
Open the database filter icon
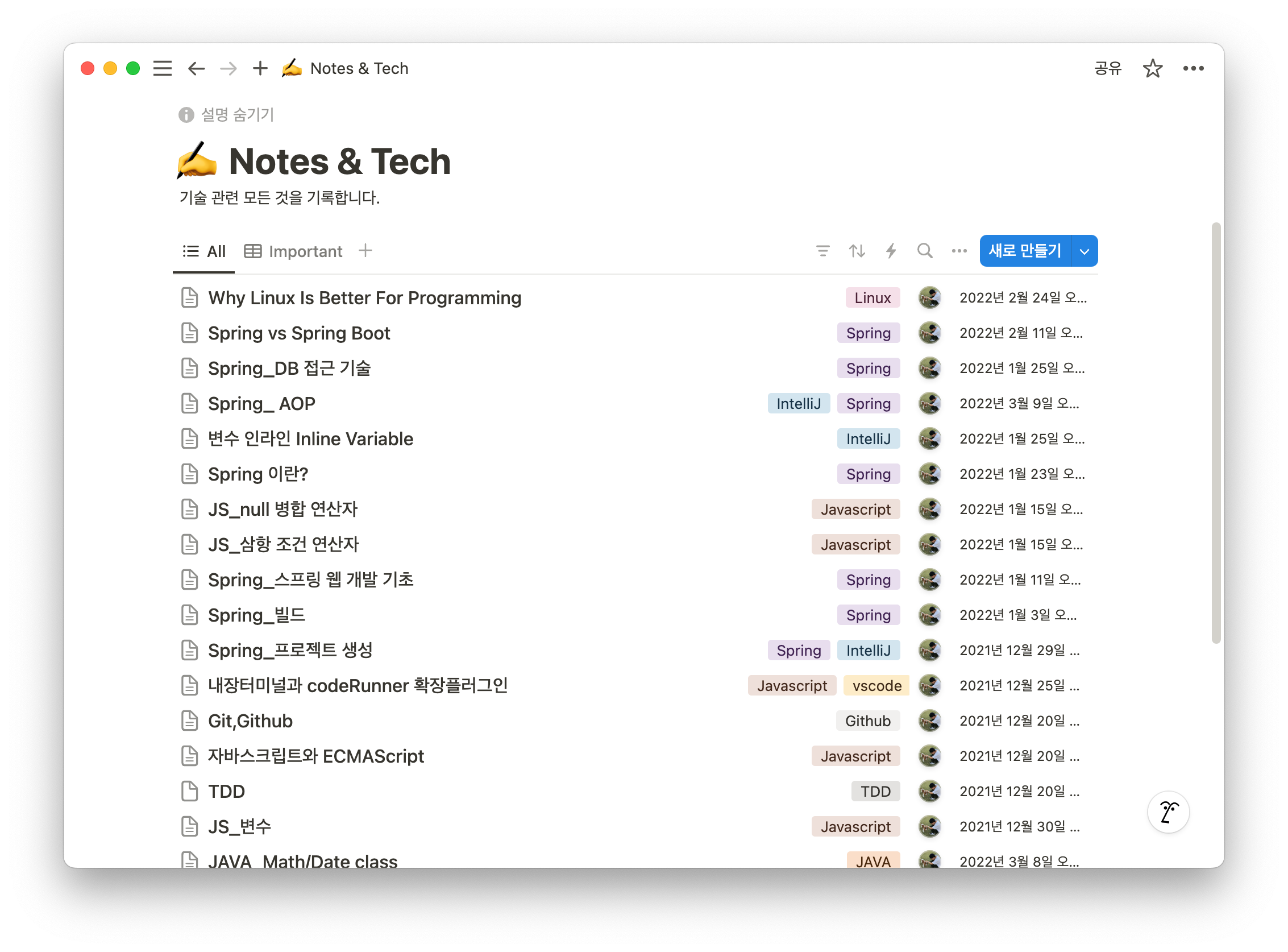[822, 251]
